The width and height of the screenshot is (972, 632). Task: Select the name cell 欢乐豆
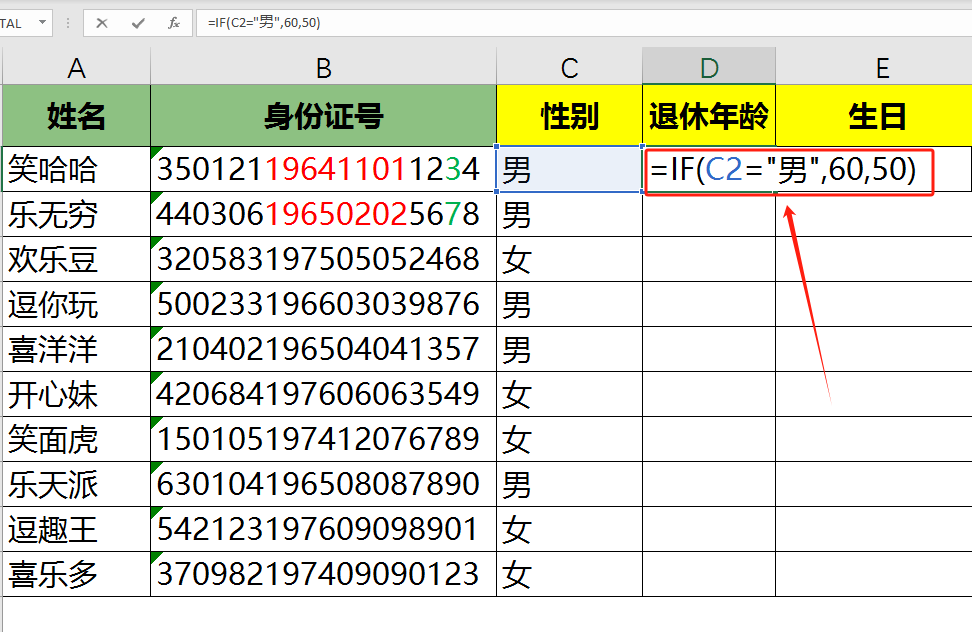(x=76, y=259)
